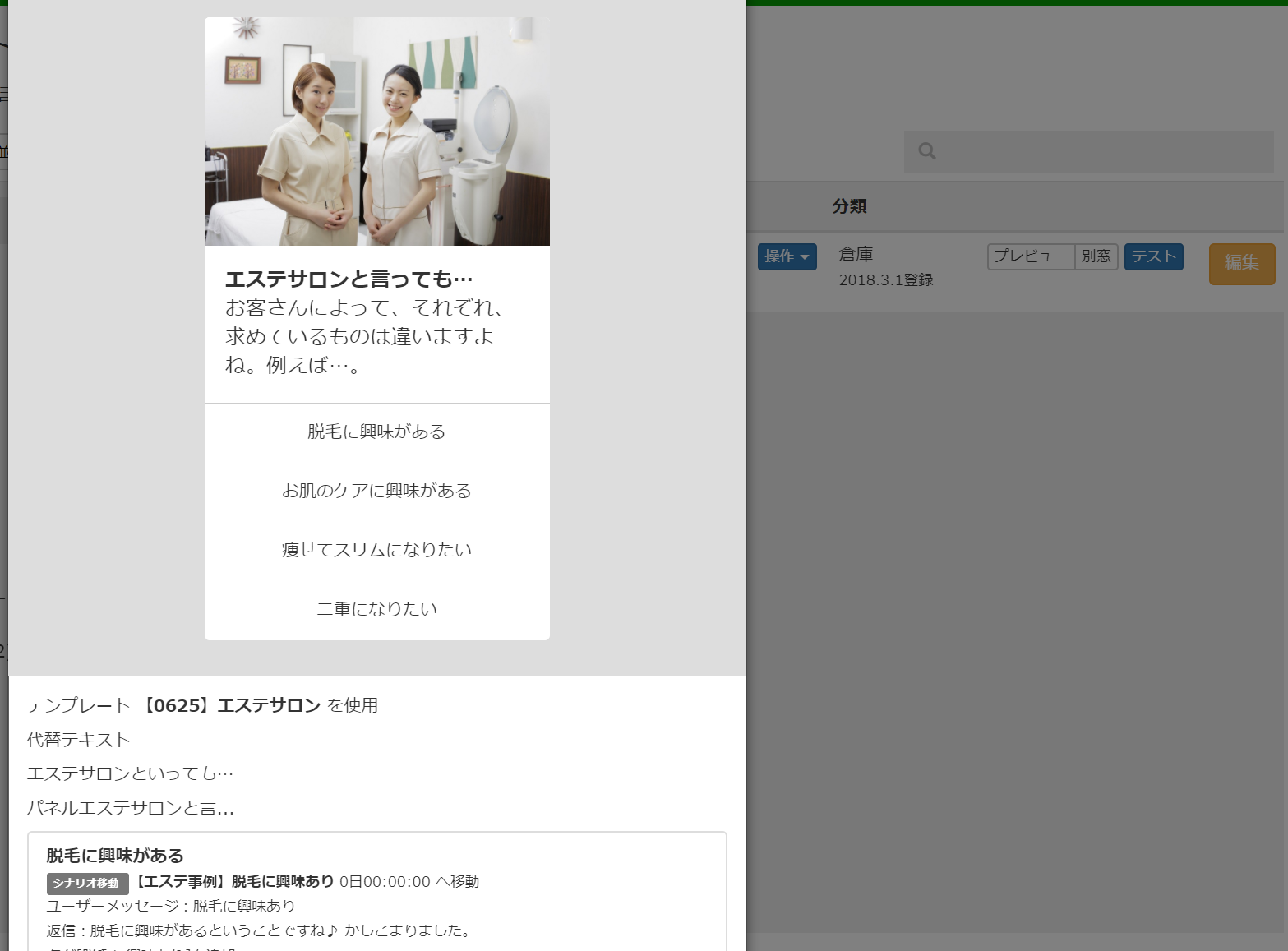Screen dimensions: 1288x951
Task: Click panel description お客さんによって text
Action: pos(365,336)
